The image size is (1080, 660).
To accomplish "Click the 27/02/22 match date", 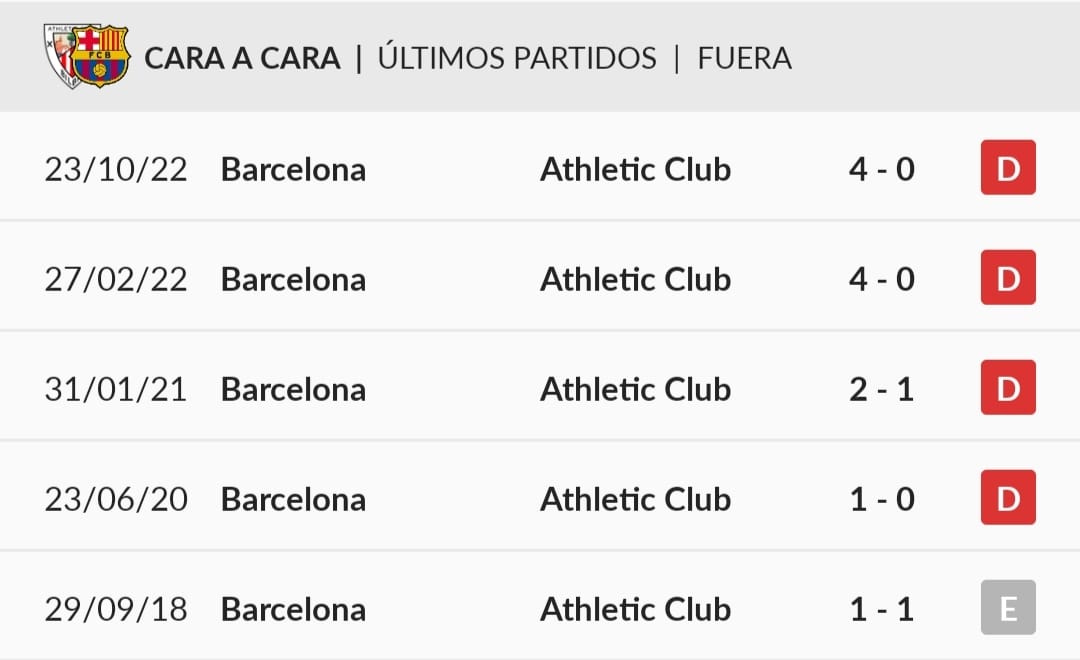I will 116,280.
